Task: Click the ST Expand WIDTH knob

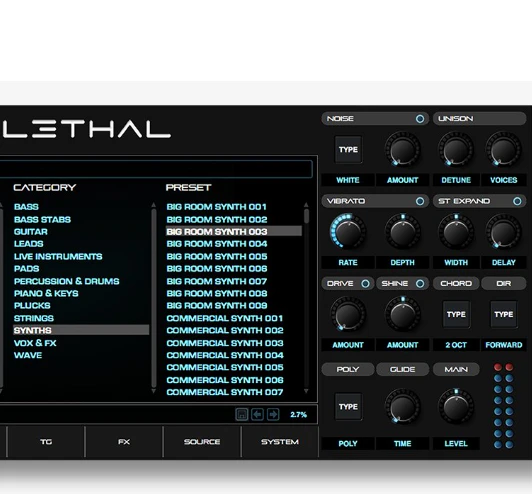Action: (x=456, y=232)
